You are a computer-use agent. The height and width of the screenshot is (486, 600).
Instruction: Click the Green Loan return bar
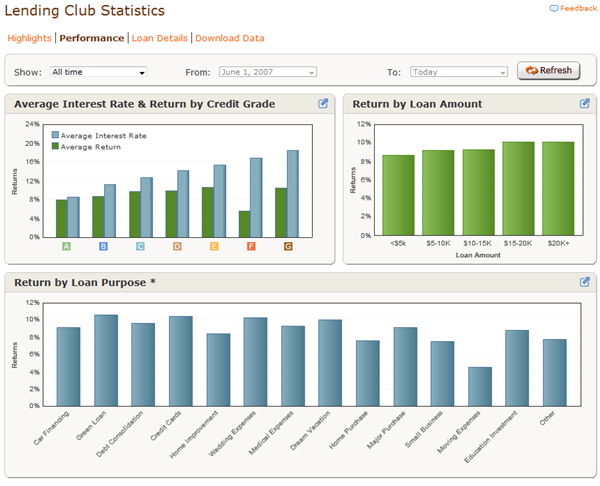[x=106, y=360]
